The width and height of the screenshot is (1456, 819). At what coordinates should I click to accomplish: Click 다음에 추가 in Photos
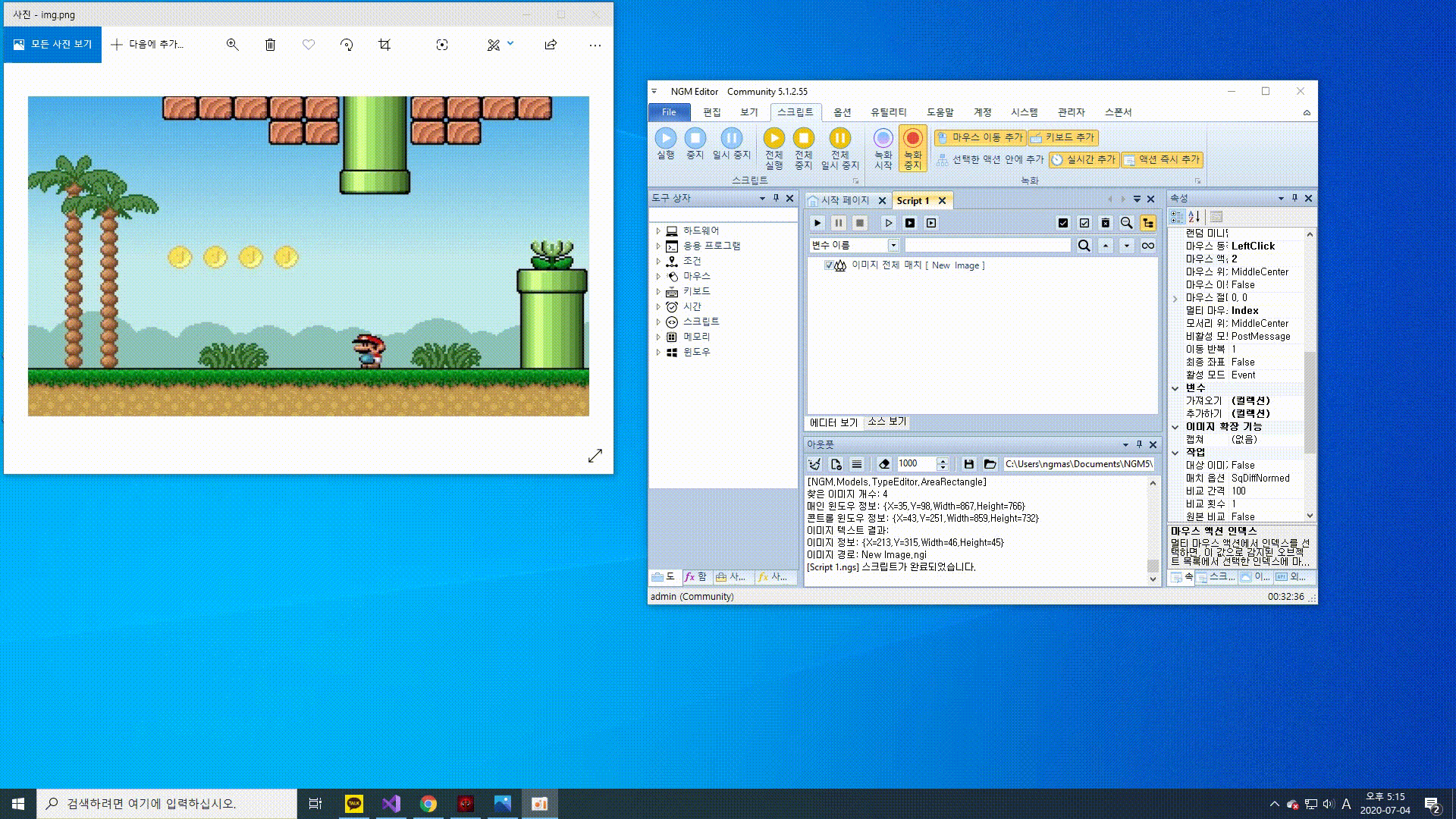(x=147, y=45)
